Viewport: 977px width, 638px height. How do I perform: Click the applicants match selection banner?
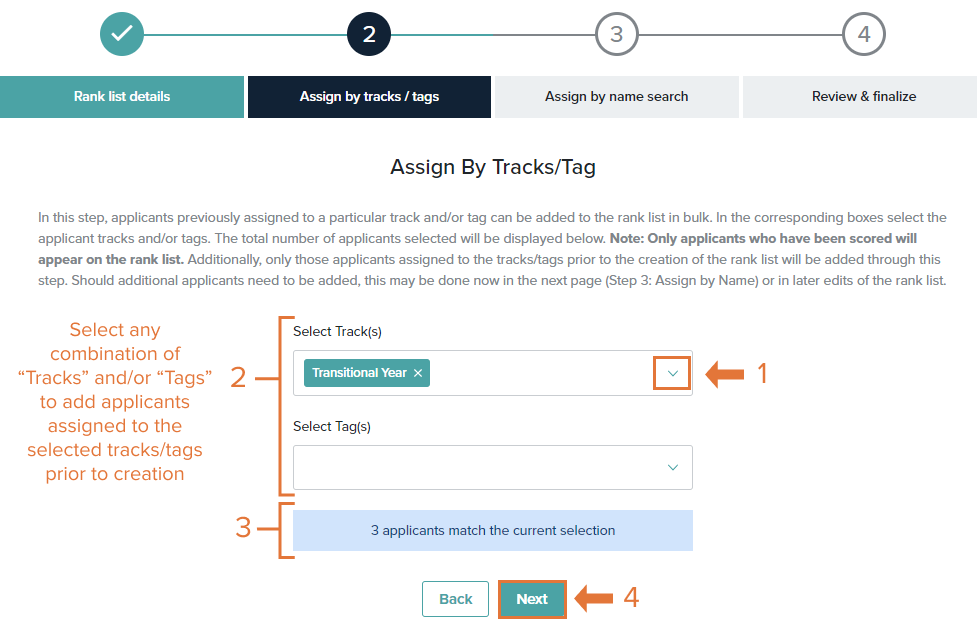pyautogui.click(x=492, y=530)
